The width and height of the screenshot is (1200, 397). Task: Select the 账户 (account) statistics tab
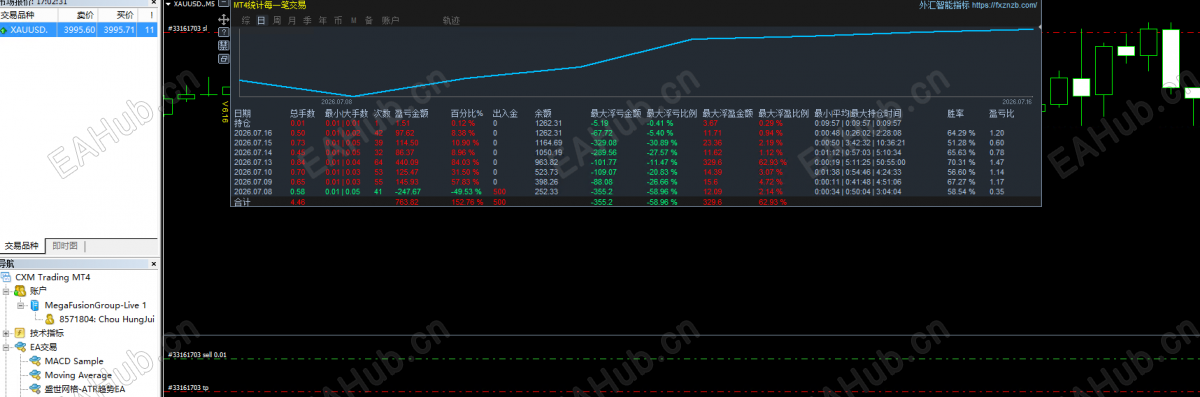389,20
